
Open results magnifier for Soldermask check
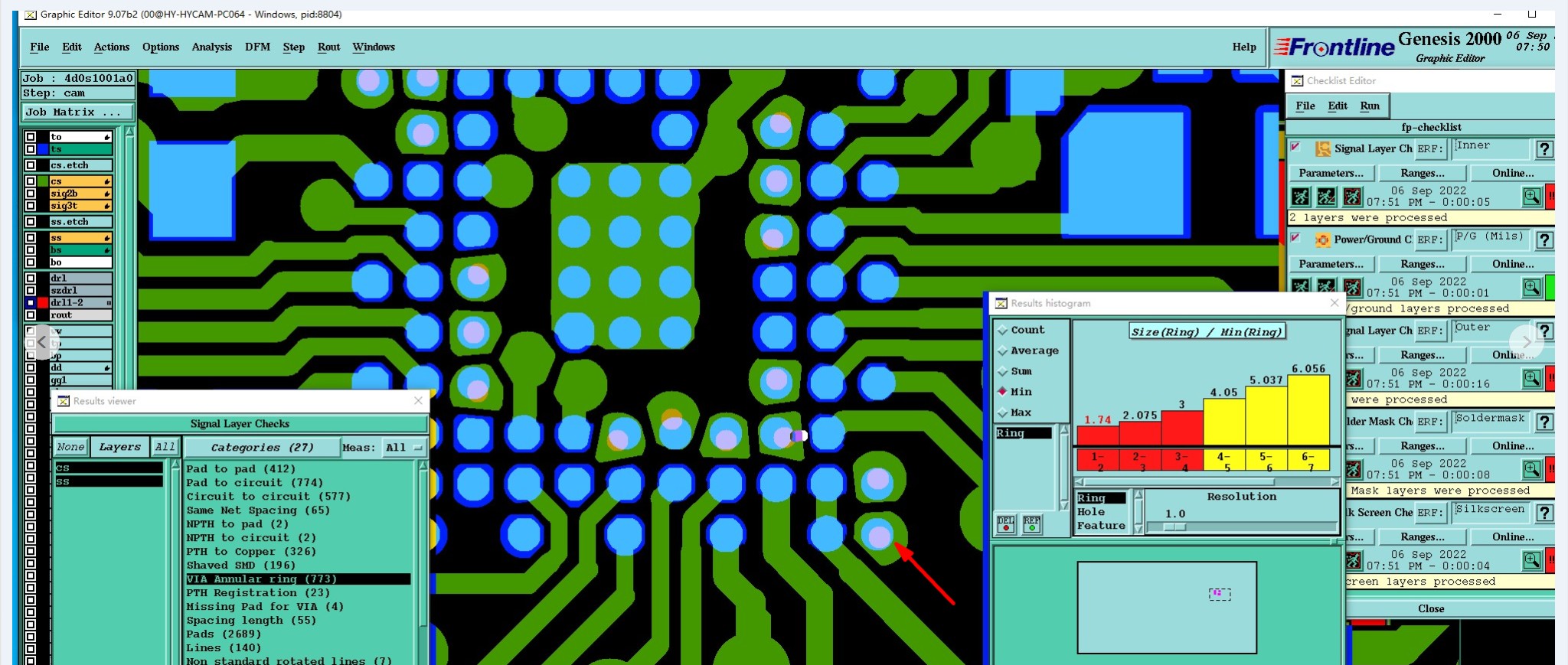click(x=1532, y=469)
